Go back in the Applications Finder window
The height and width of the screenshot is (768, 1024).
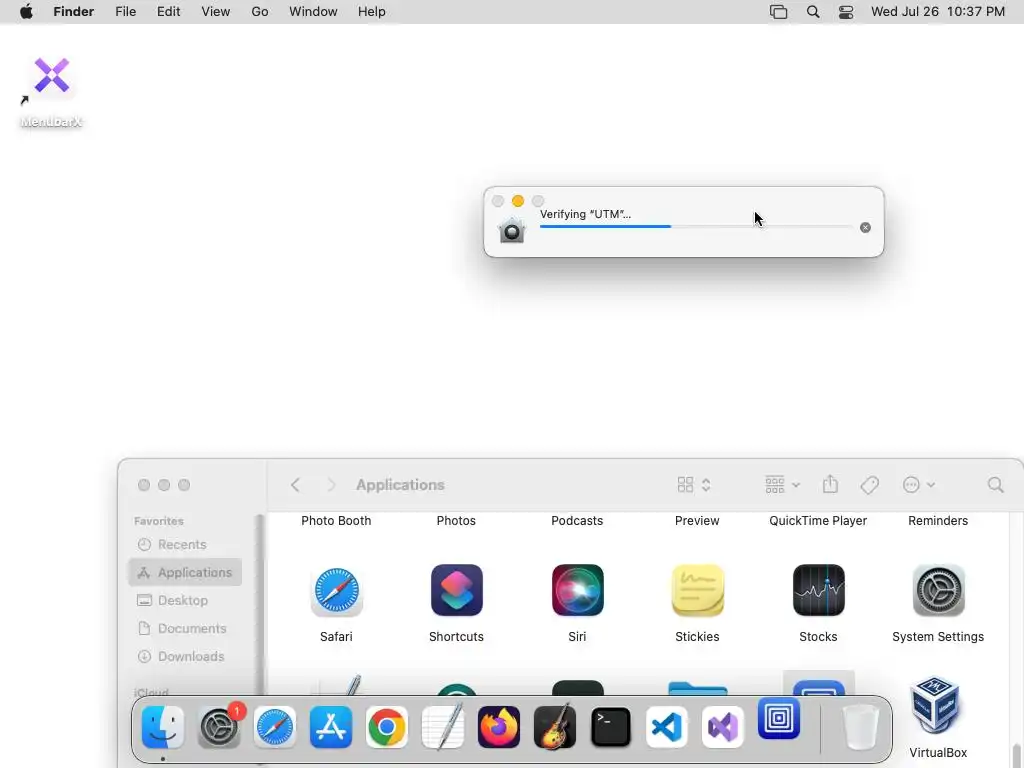(295, 485)
